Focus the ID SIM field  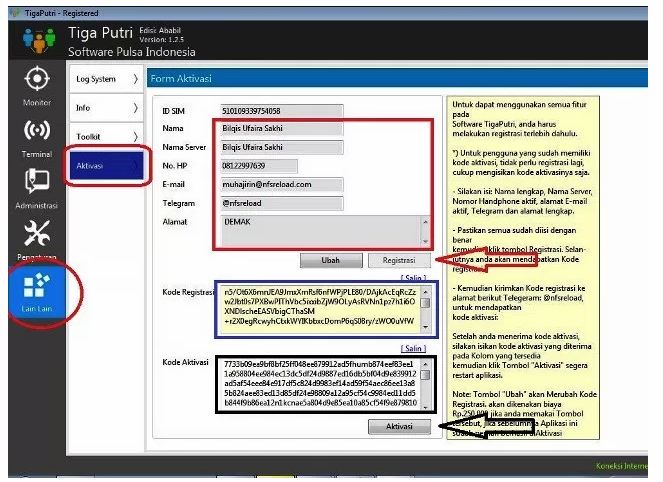tap(282, 111)
